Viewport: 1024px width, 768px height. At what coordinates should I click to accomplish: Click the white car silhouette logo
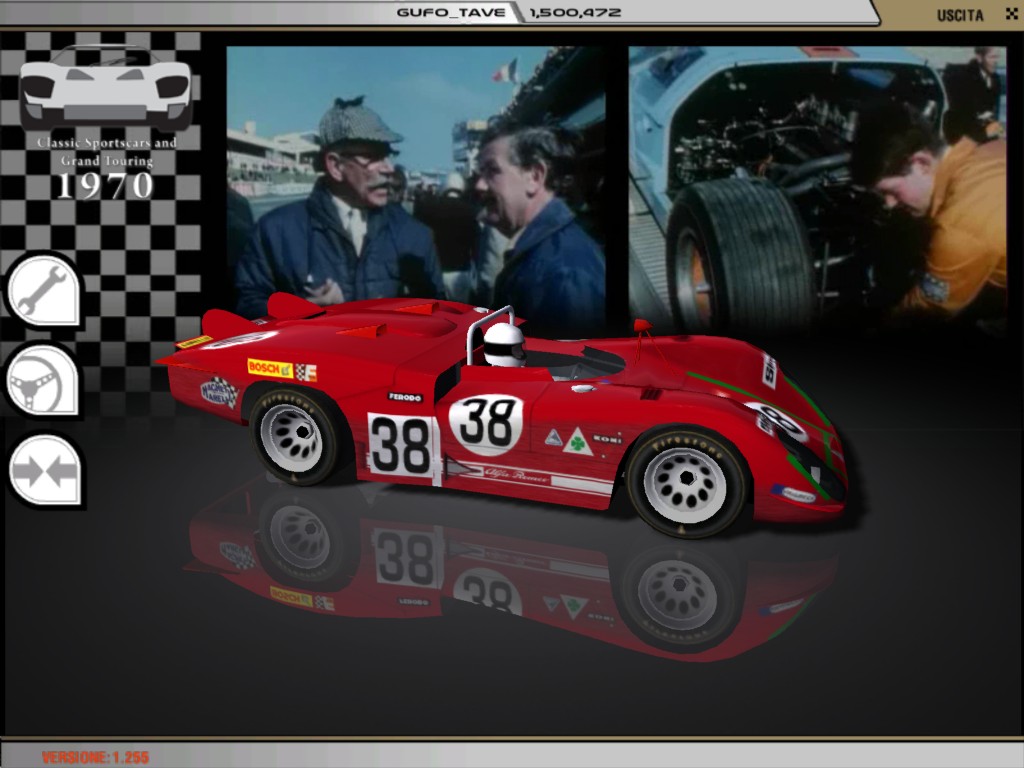pyautogui.click(x=106, y=88)
